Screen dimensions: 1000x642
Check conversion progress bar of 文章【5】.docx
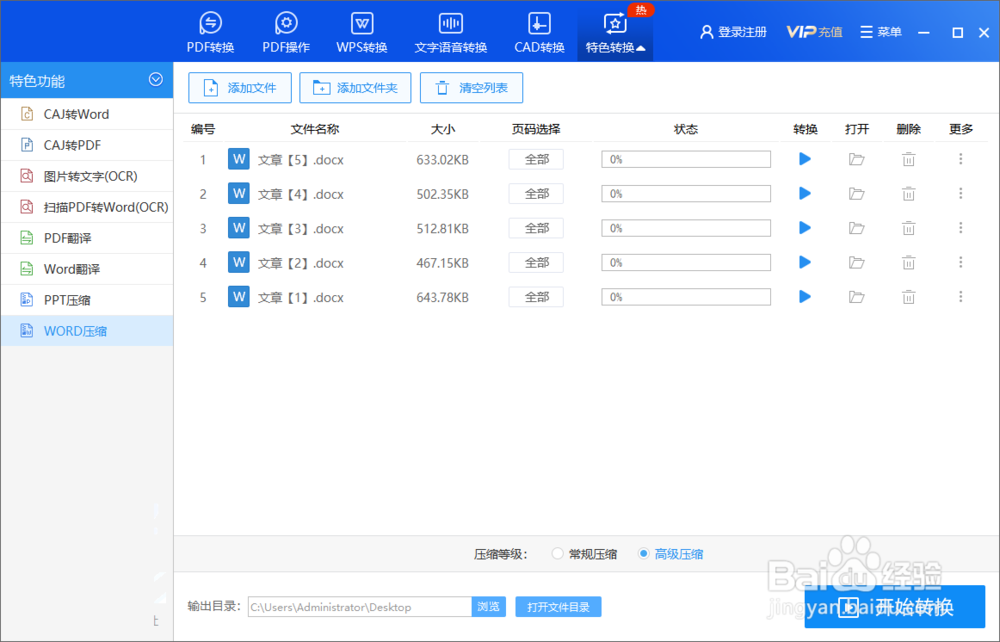pyautogui.click(x=686, y=158)
